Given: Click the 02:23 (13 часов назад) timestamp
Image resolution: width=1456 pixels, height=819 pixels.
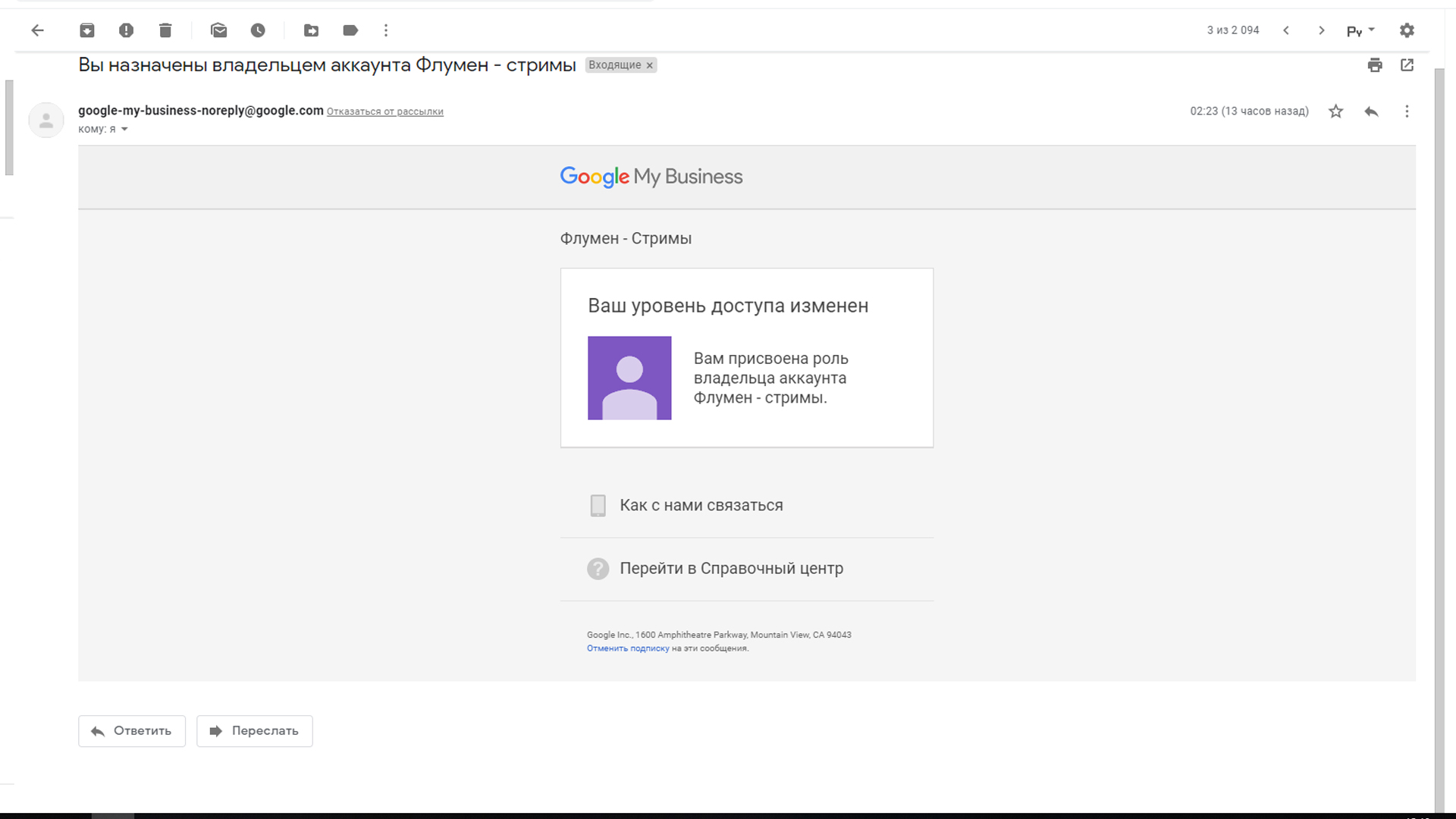Looking at the screenshot, I should 1249,111.
